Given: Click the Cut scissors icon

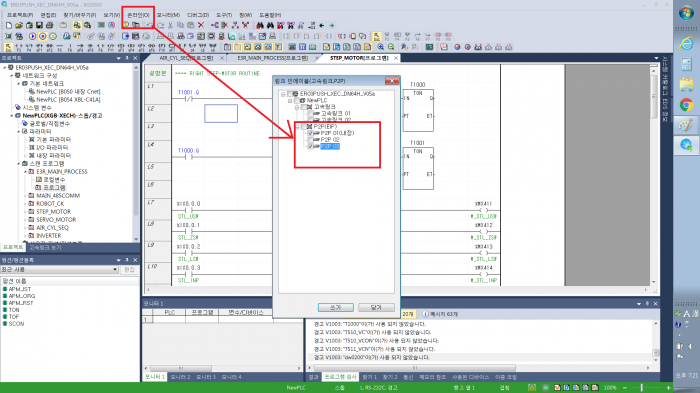Looking at the screenshot, I should tap(170, 25).
